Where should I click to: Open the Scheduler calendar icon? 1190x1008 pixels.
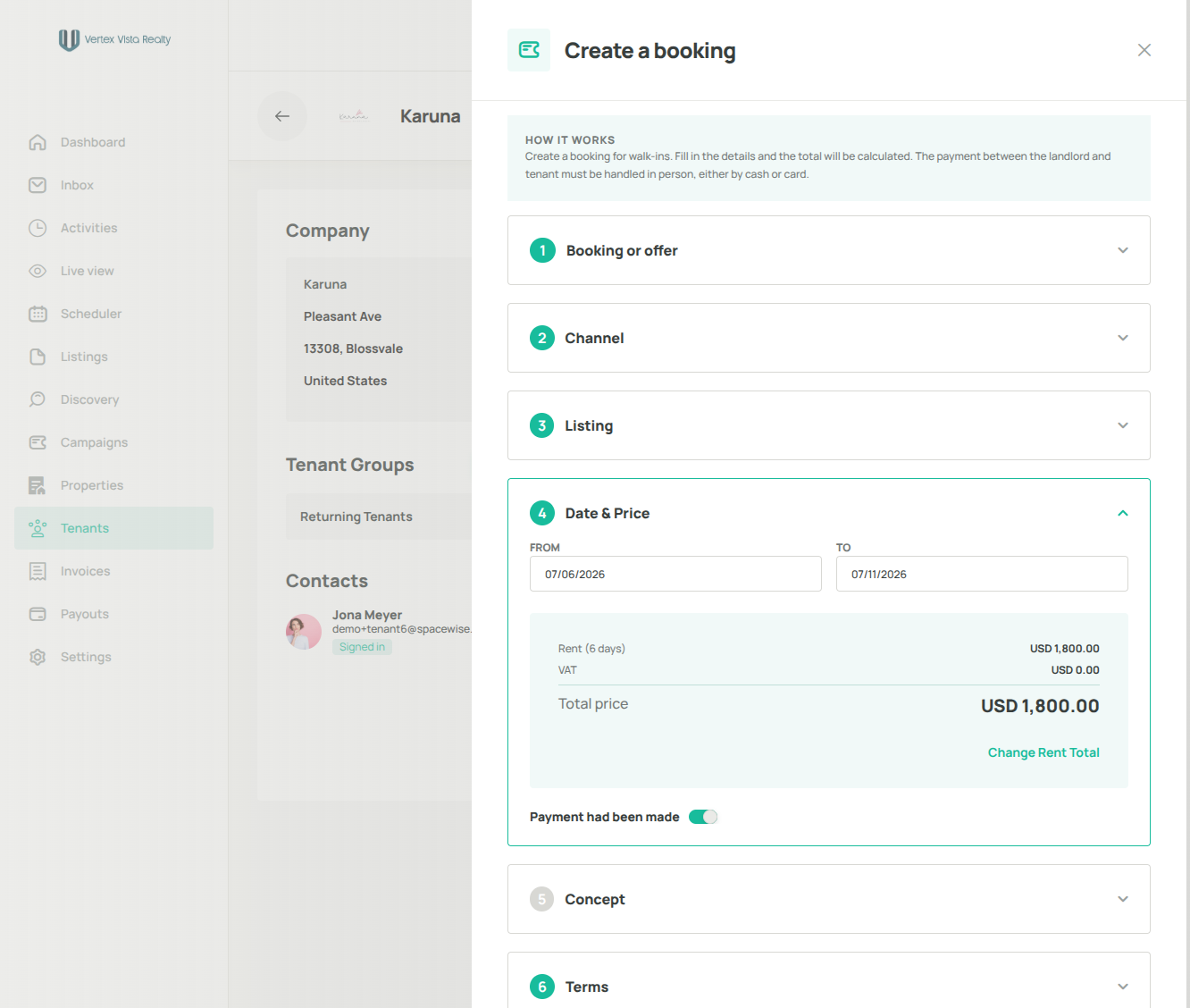[x=38, y=314]
